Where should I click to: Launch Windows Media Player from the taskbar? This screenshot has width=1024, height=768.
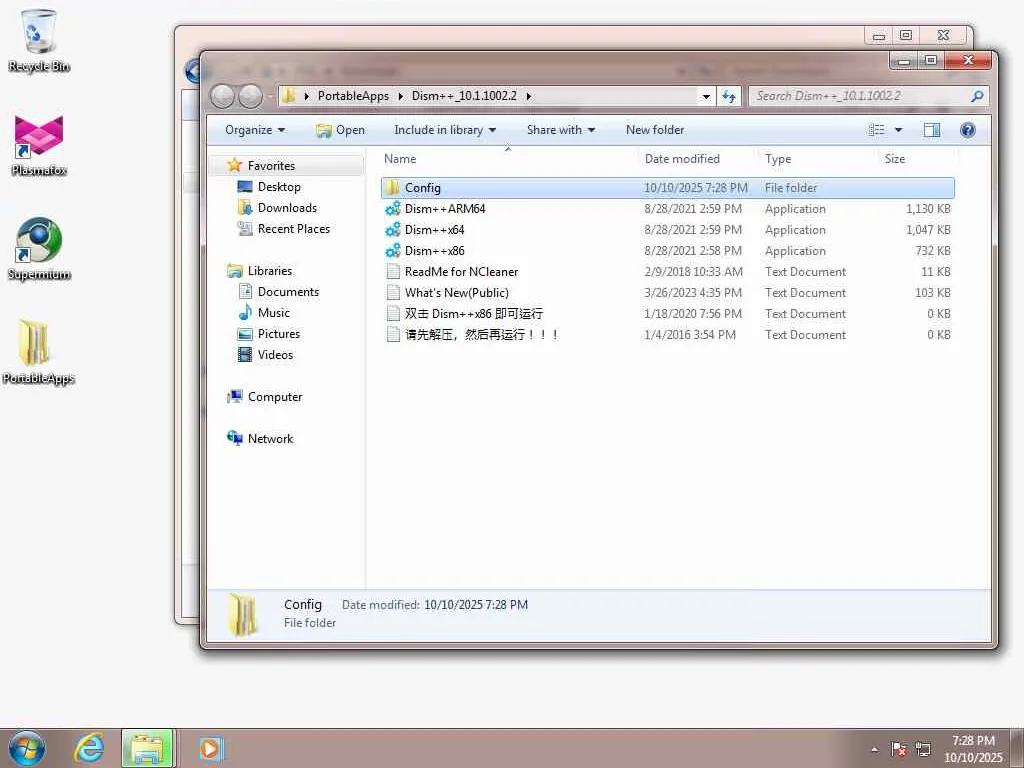pos(210,748)
